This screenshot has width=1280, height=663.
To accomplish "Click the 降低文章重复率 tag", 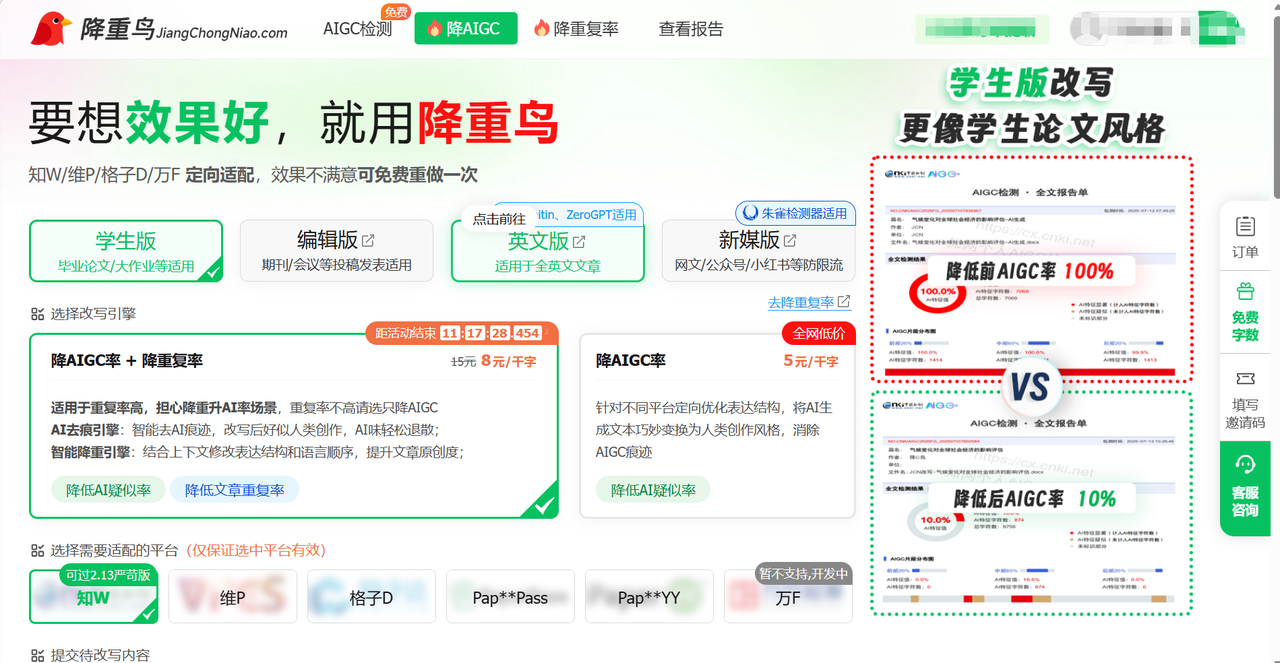I will pos(234,490).
